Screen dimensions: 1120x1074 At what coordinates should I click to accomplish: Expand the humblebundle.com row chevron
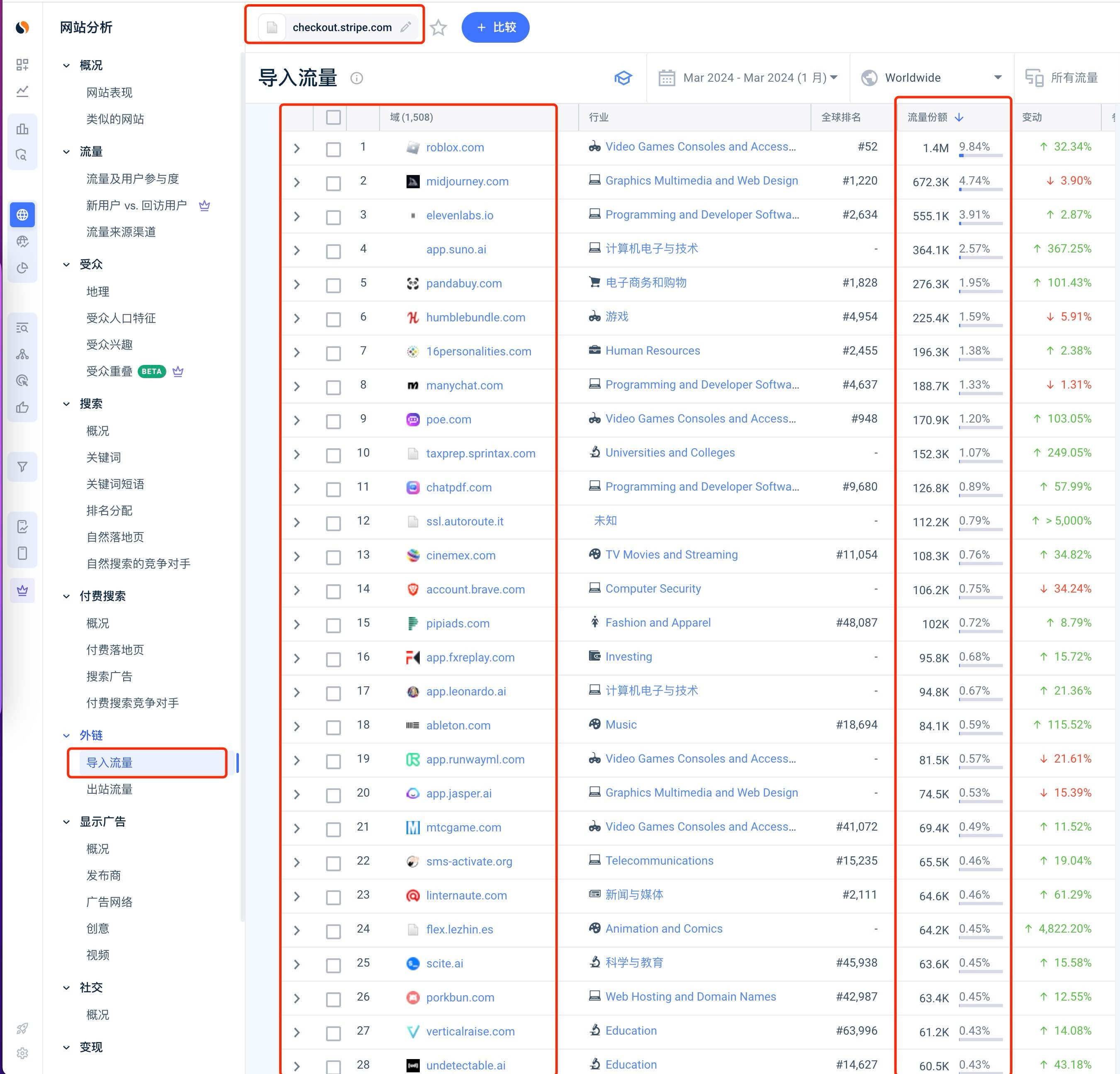pos(297,318)
